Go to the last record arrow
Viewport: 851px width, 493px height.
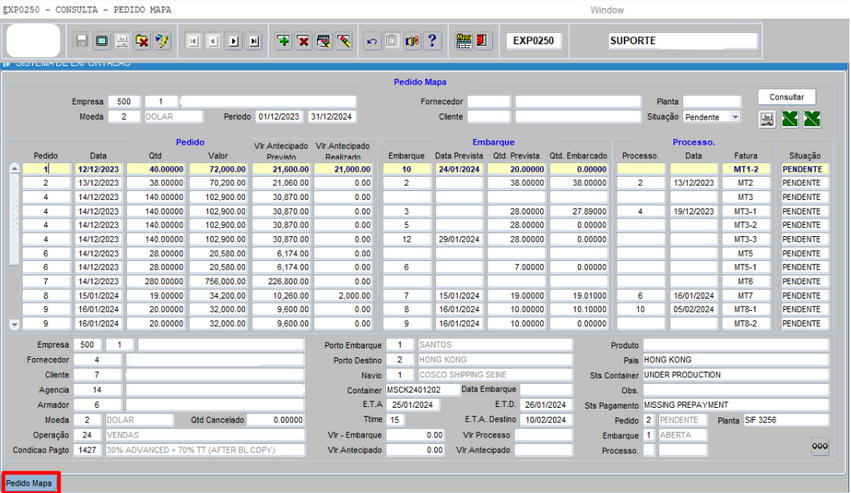pos(254,41)
